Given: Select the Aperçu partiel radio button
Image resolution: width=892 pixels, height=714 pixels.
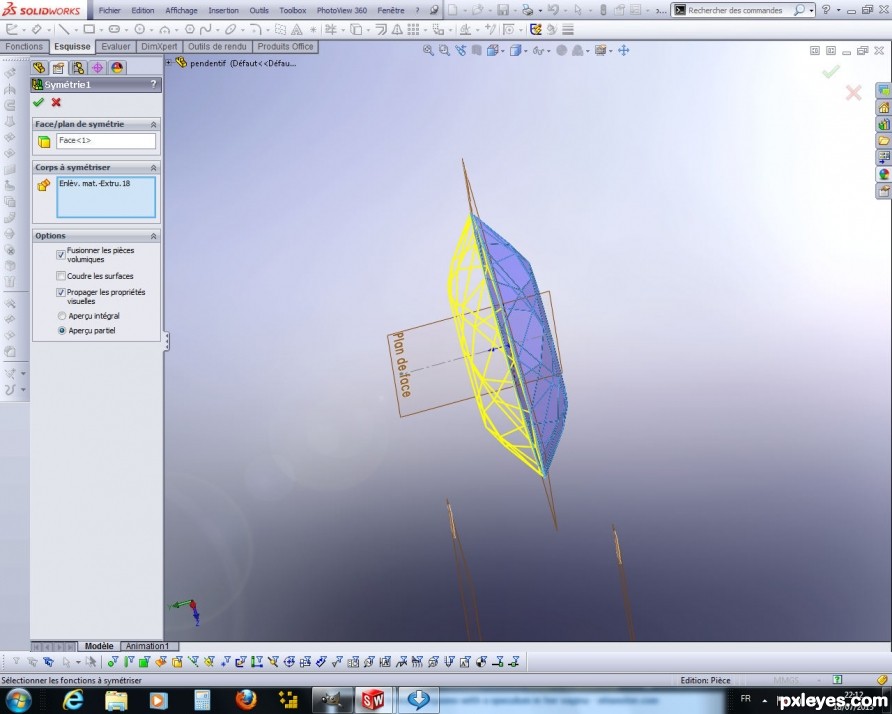Looking at the screenshot, I should [x=62, y=331].
